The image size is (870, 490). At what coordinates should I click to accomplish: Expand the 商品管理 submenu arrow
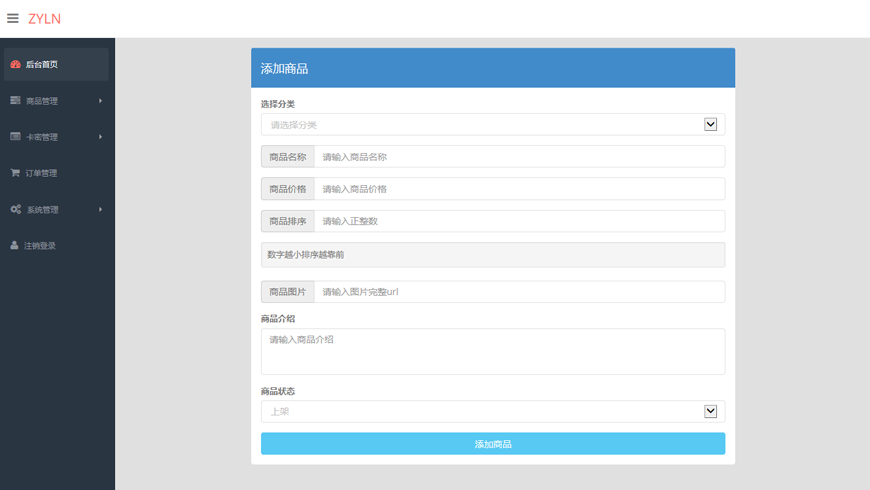(x=100, y=101)
